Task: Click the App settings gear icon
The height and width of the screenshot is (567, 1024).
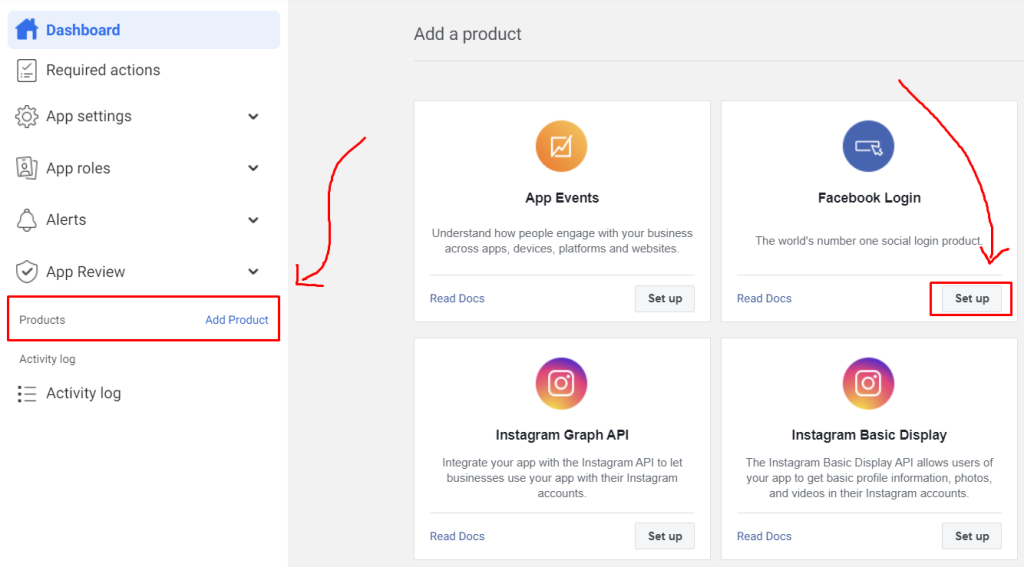Action: click(27, 116)
